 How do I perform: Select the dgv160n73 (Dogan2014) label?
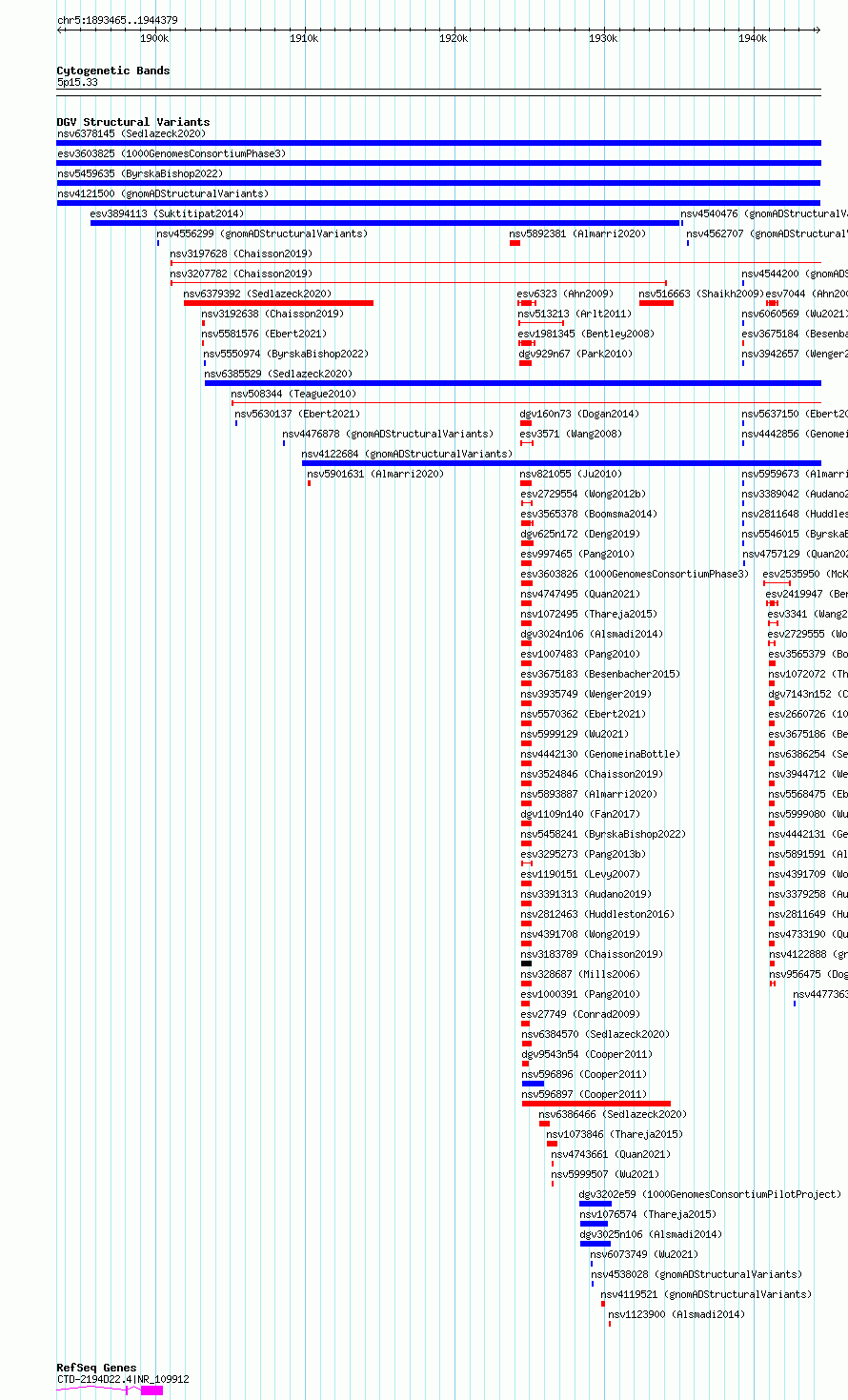coord(579,414)
